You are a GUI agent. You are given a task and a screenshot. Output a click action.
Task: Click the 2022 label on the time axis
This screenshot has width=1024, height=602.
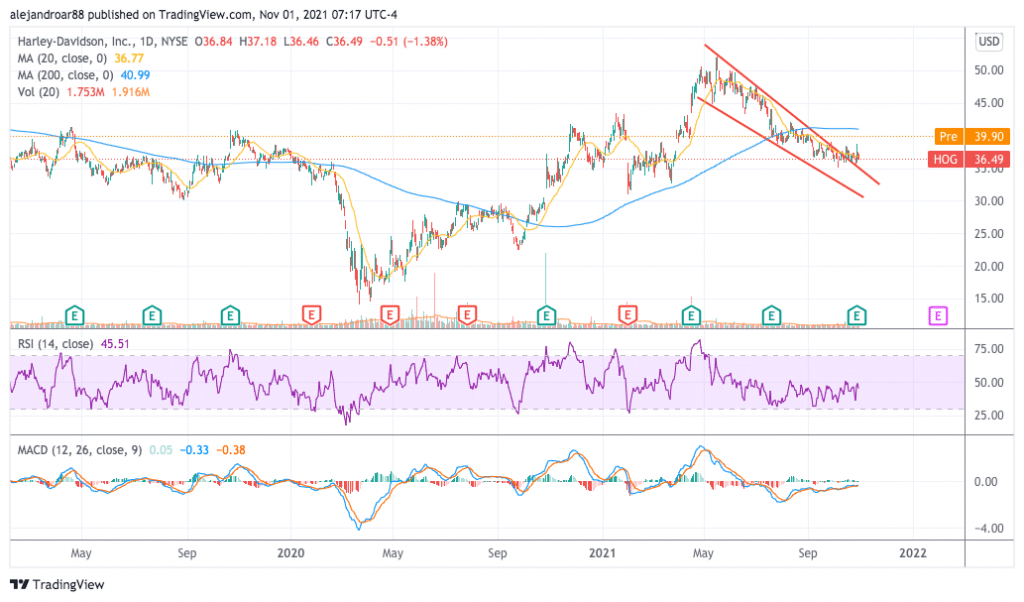[x=912, y=553]
